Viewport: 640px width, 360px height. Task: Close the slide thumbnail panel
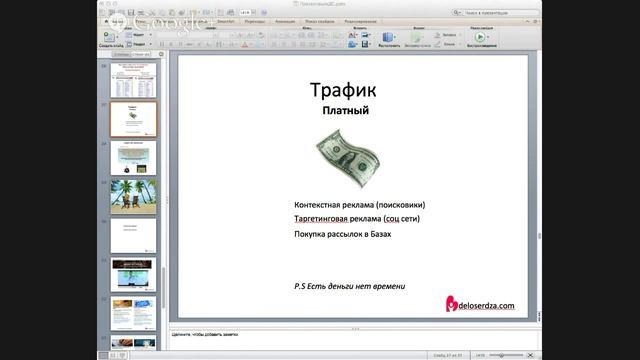pos(161,54)
